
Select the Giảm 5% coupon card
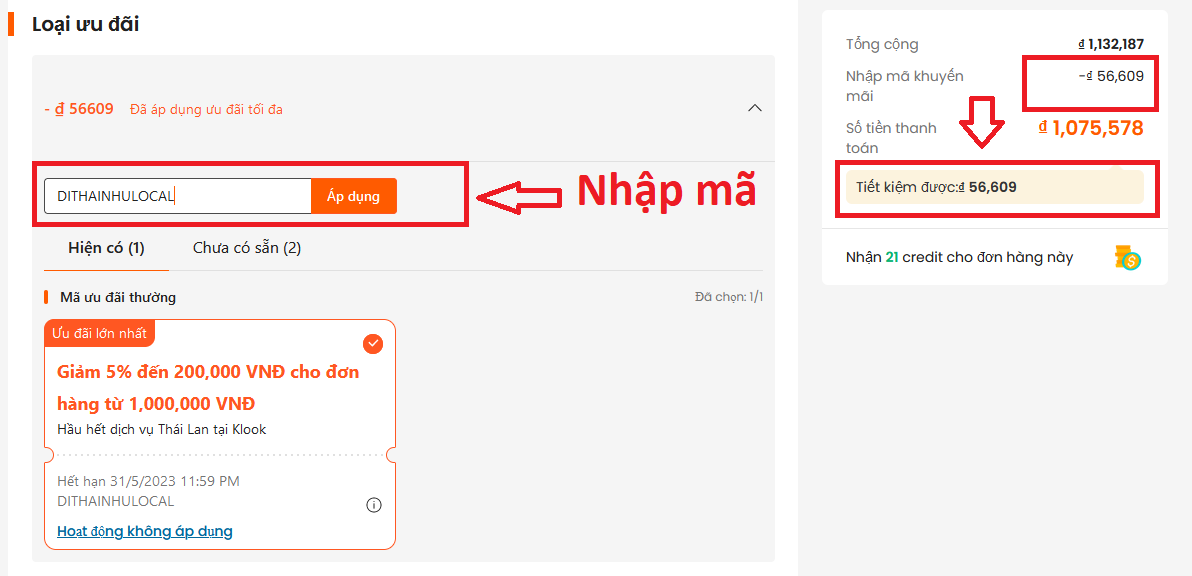coord(220,434)
